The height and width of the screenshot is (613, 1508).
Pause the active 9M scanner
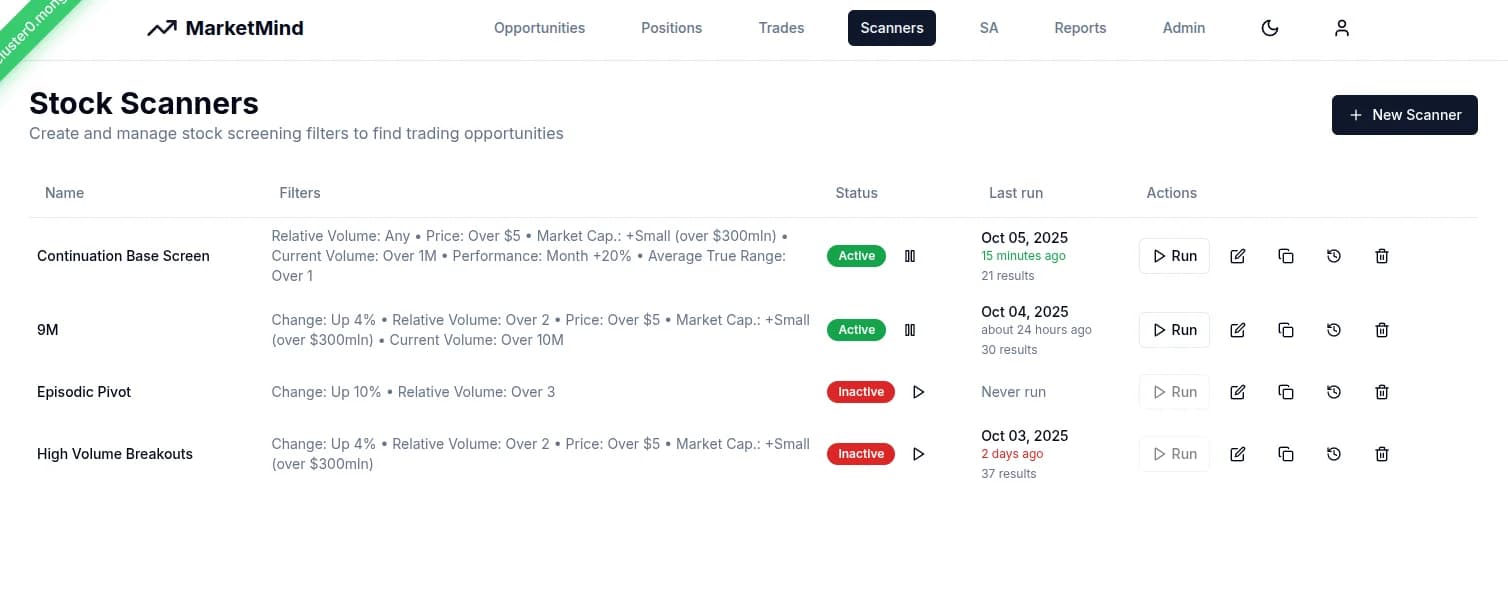click(910, 330)
